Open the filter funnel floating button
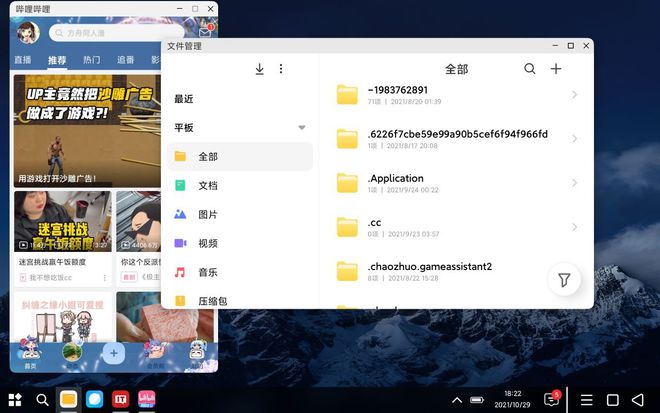This screenshot has width=660, height=413. (564, 280)
